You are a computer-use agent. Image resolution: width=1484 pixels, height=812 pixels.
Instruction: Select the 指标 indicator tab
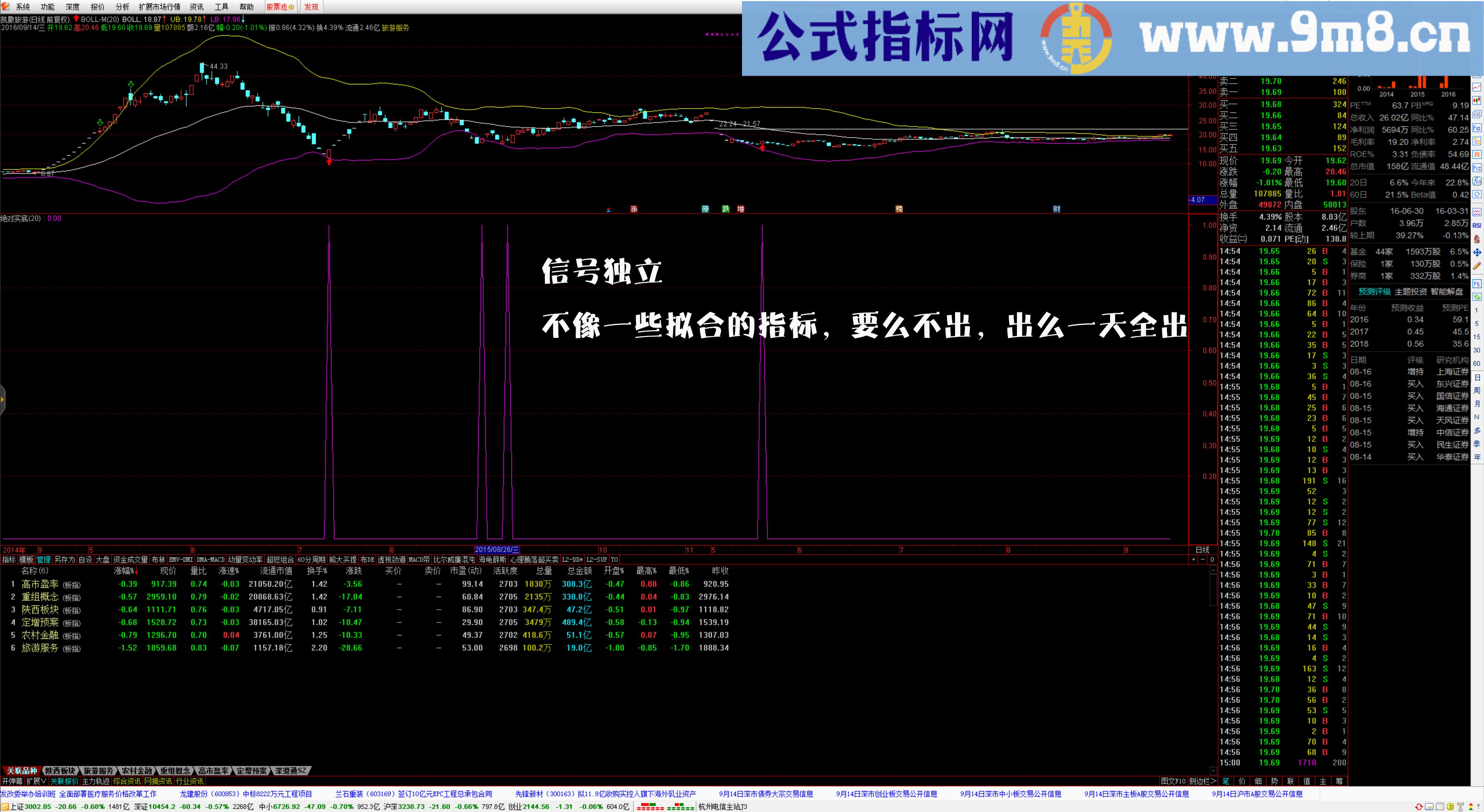click(9, 560)
